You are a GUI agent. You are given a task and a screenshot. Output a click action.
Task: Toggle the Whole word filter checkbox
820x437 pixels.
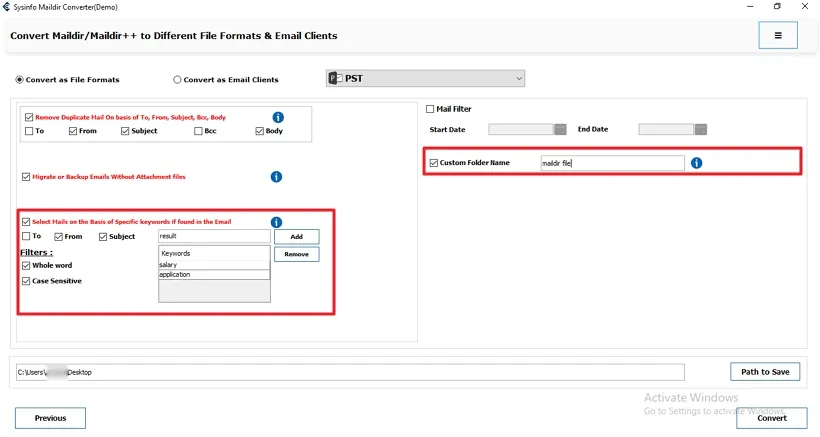(x=26, y=266)
